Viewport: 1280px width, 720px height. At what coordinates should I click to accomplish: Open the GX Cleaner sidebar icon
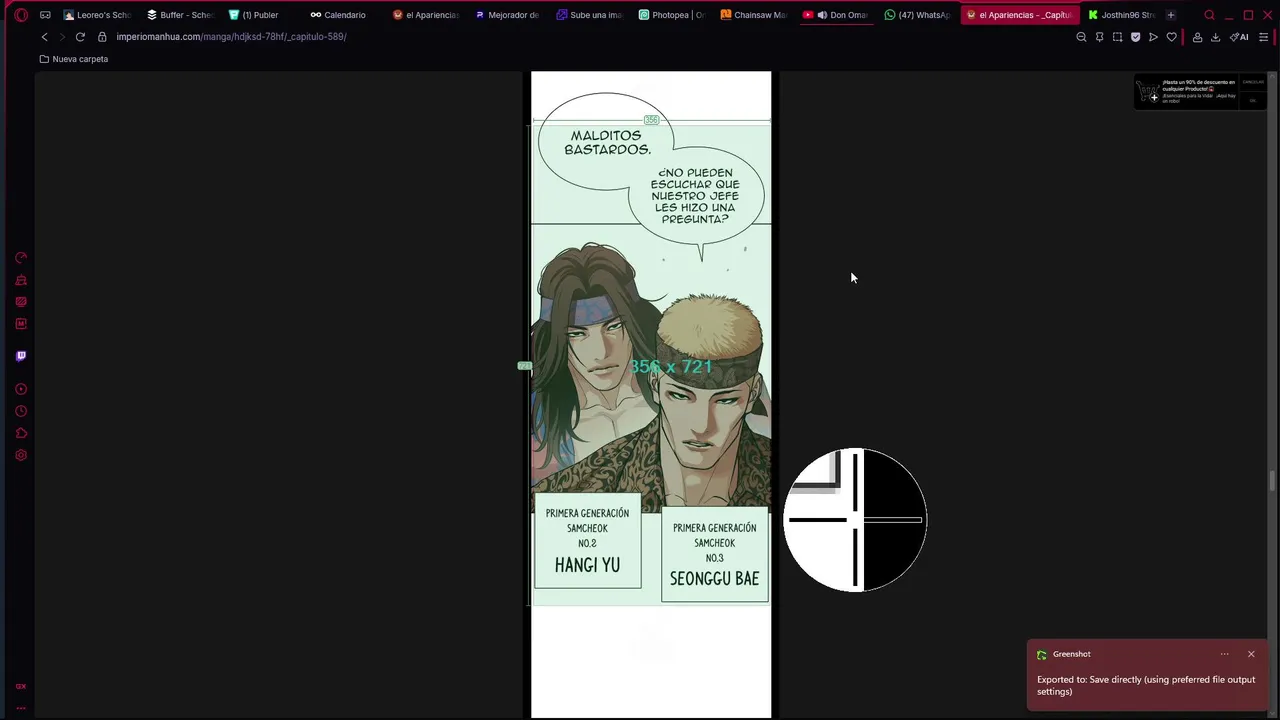pyautogui.click(x=21, y=280)
